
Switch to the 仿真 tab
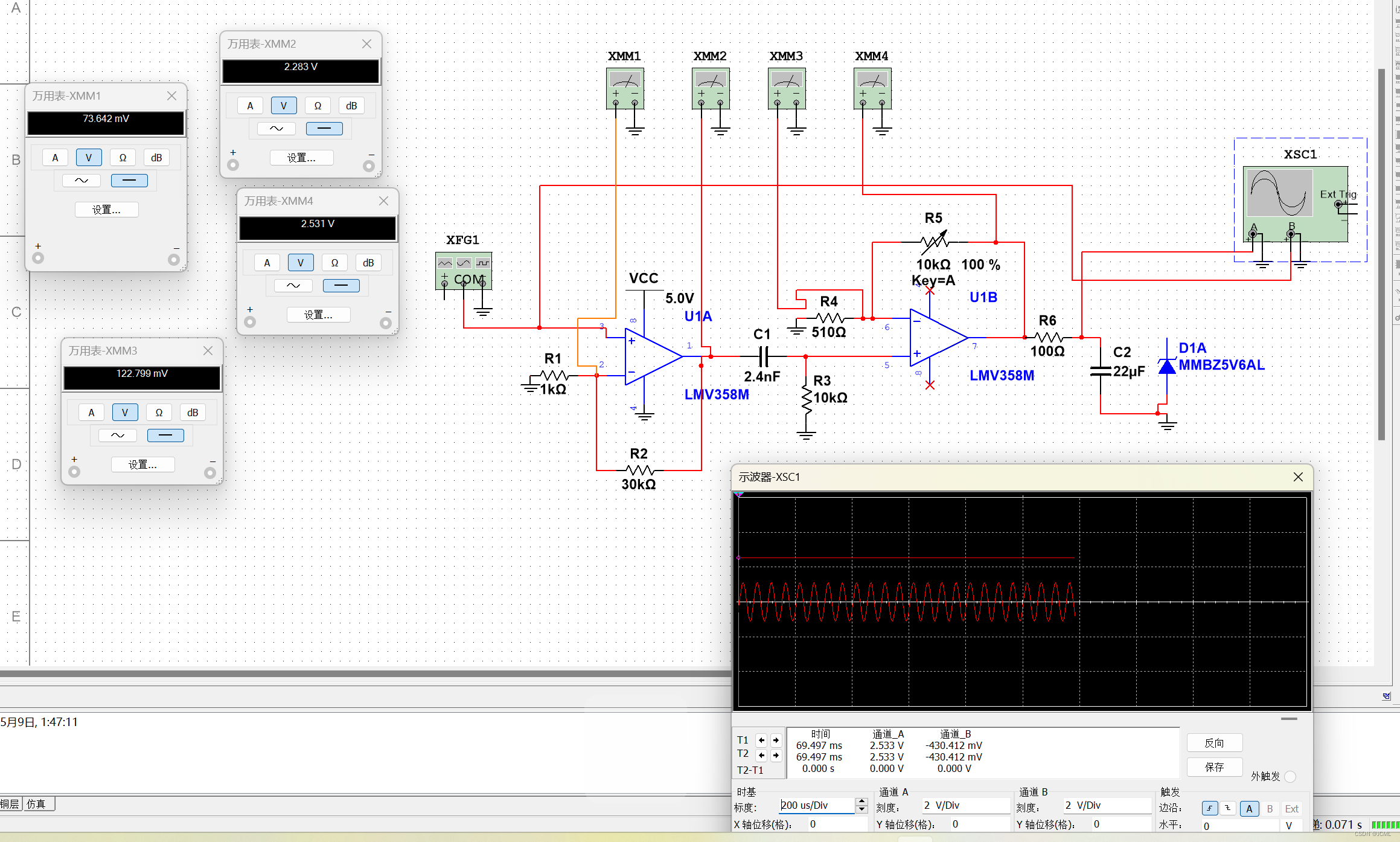tap(36, 804)
